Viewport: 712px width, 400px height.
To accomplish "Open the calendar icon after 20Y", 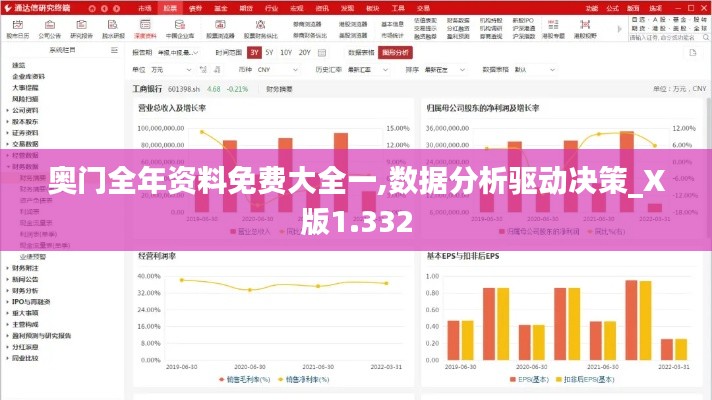I will click(321, 53).
